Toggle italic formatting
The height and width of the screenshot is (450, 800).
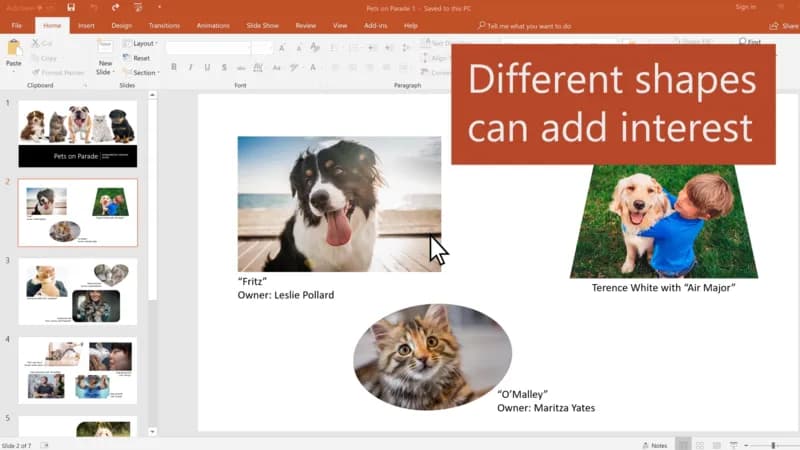[188, 67]
